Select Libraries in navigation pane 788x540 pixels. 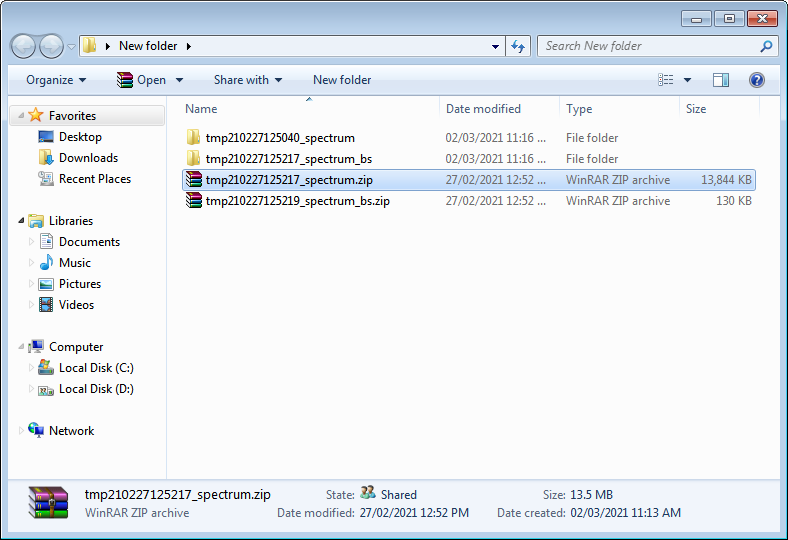71,221
